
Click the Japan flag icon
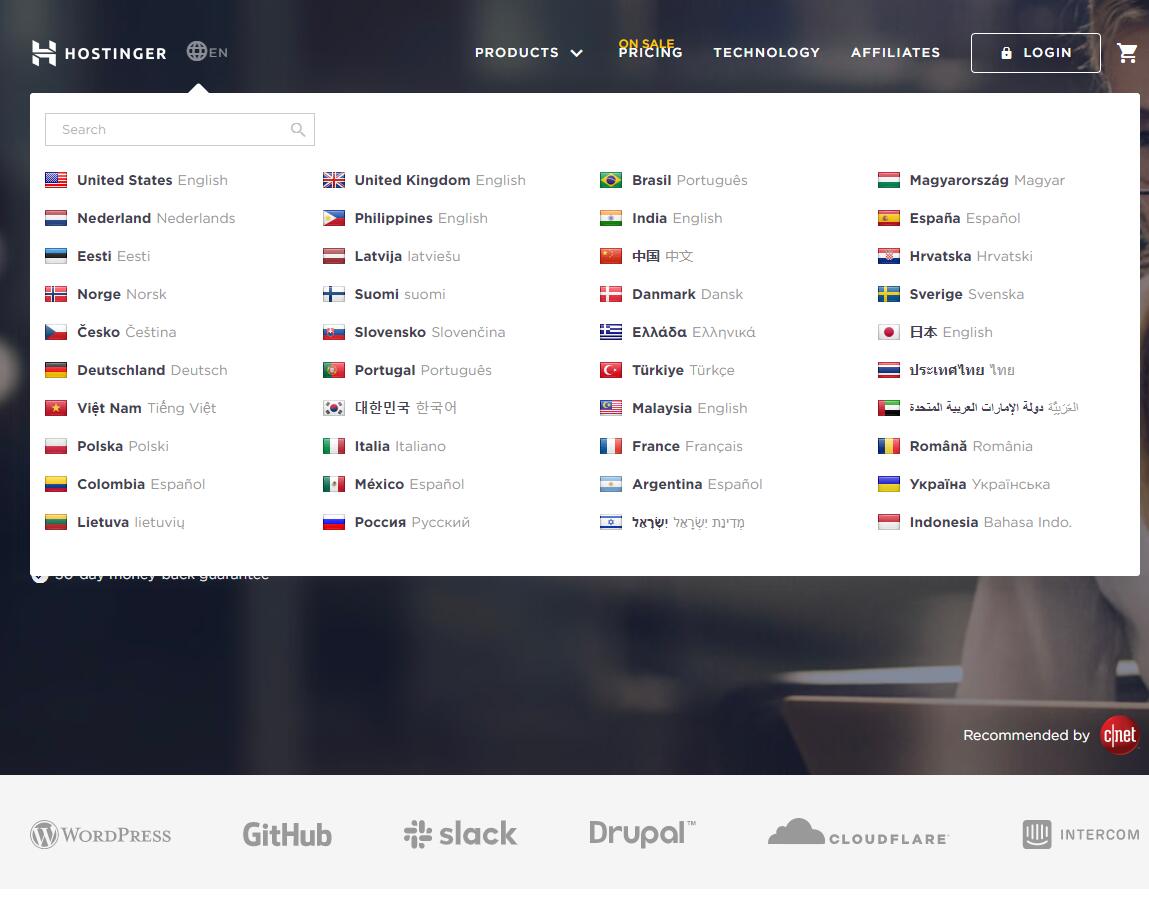[888, 332]
